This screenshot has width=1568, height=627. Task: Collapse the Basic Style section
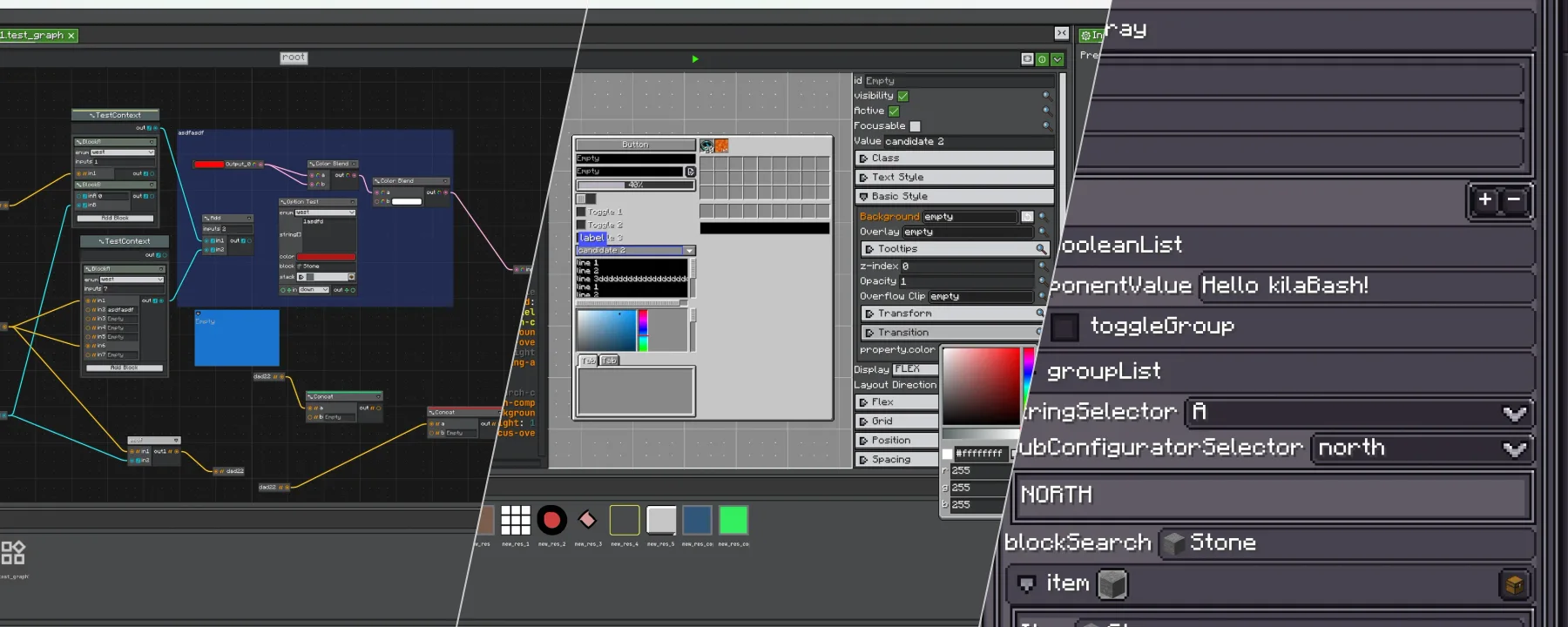click(955, 197)
